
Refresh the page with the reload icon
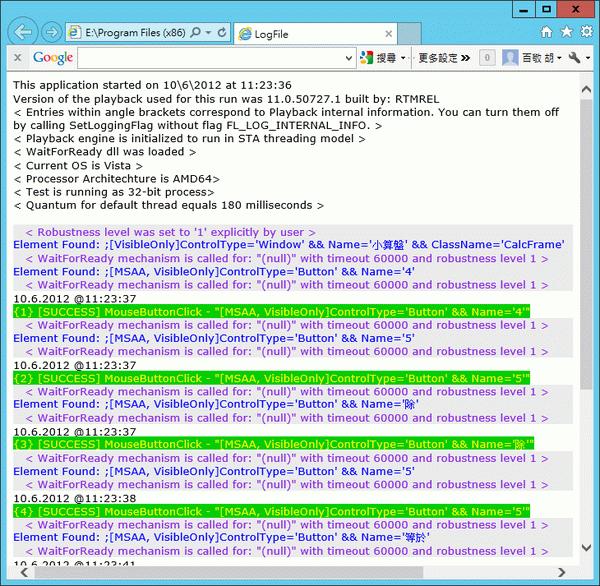click(222, 33)
